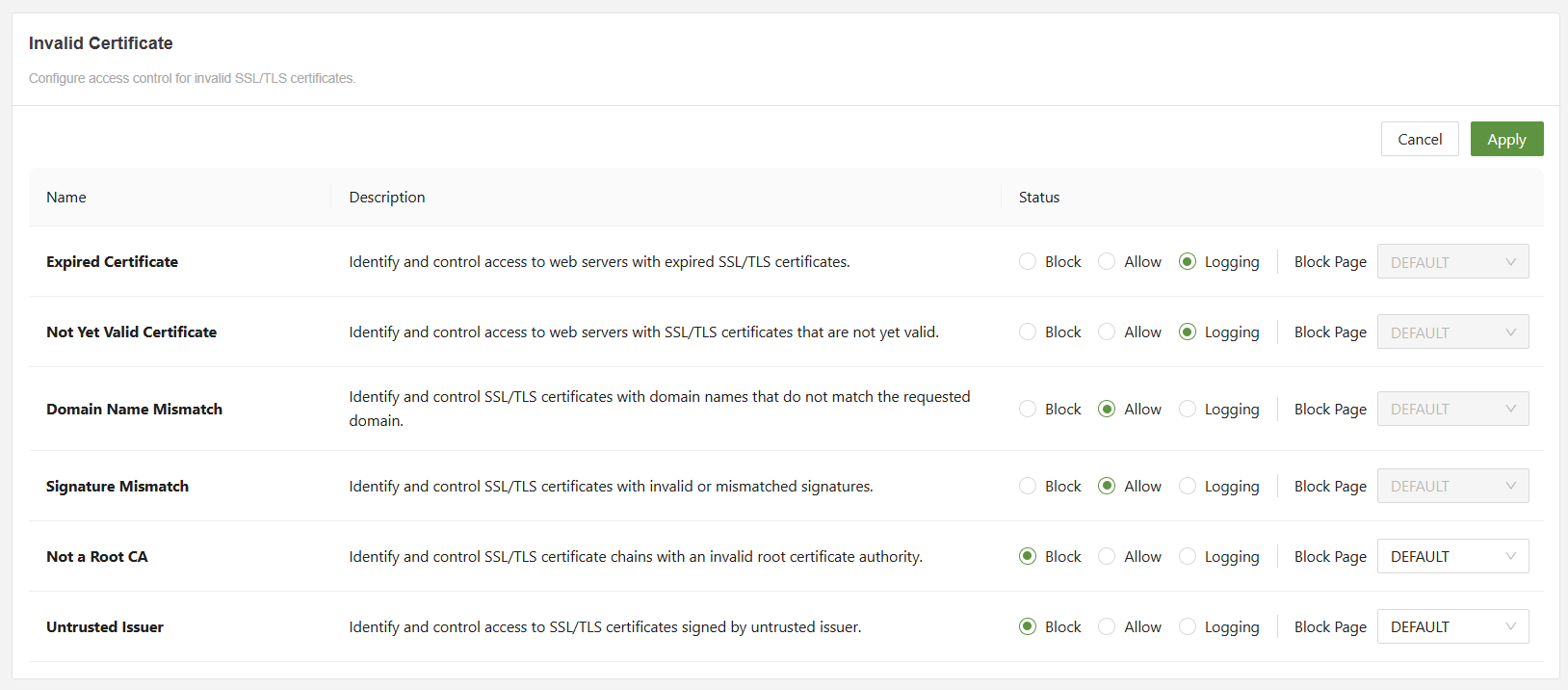Viewport: 1568px width, 690px height.
Task: Click Expired Certificate Block Page dropdown
Action: 1452,261
